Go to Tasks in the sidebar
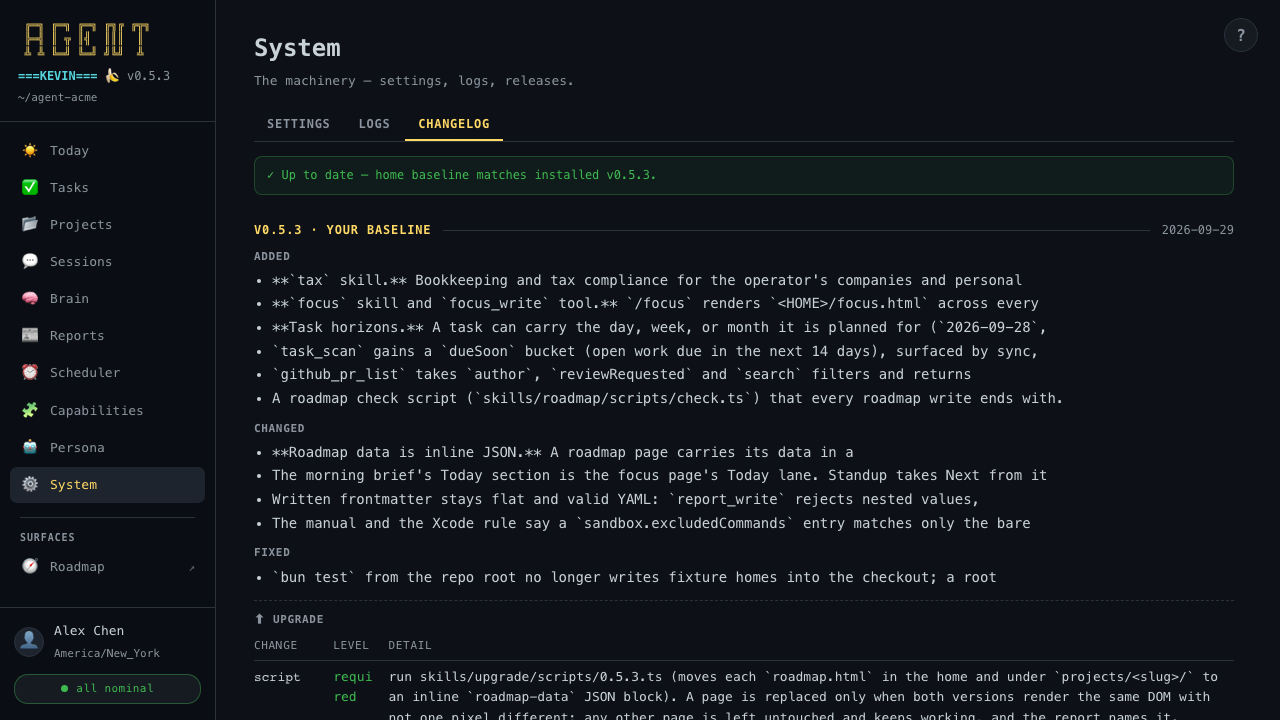 (x=107, y=187)
